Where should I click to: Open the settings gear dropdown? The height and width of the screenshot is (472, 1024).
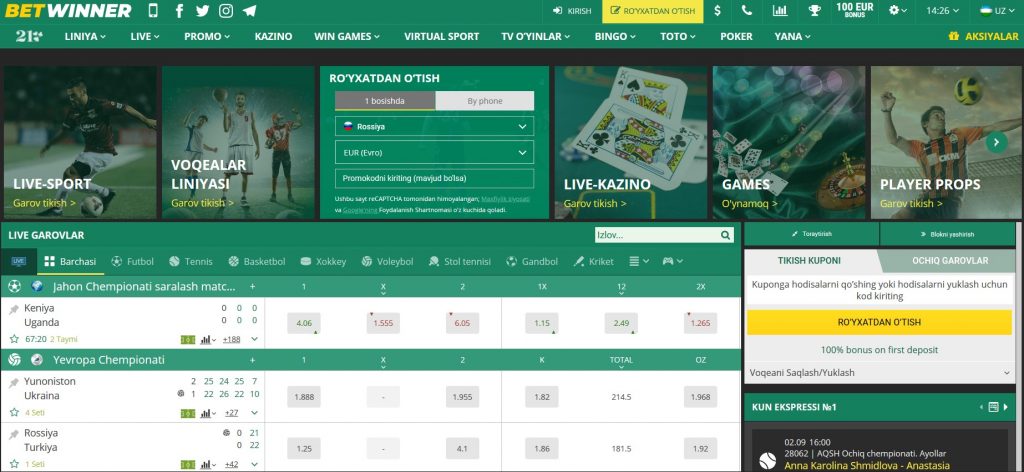click(x=899, y=10)
